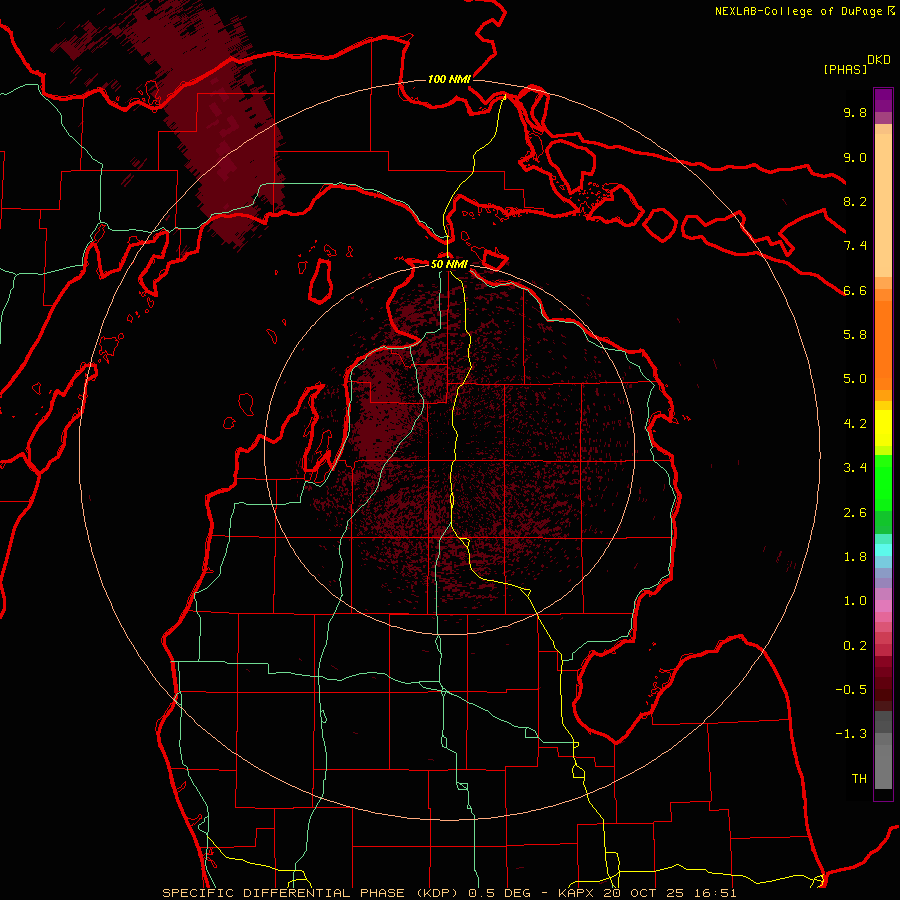Screen dimensions: 900x900
Task: Click the 0.2 scale value
Action: coord(855,646)
